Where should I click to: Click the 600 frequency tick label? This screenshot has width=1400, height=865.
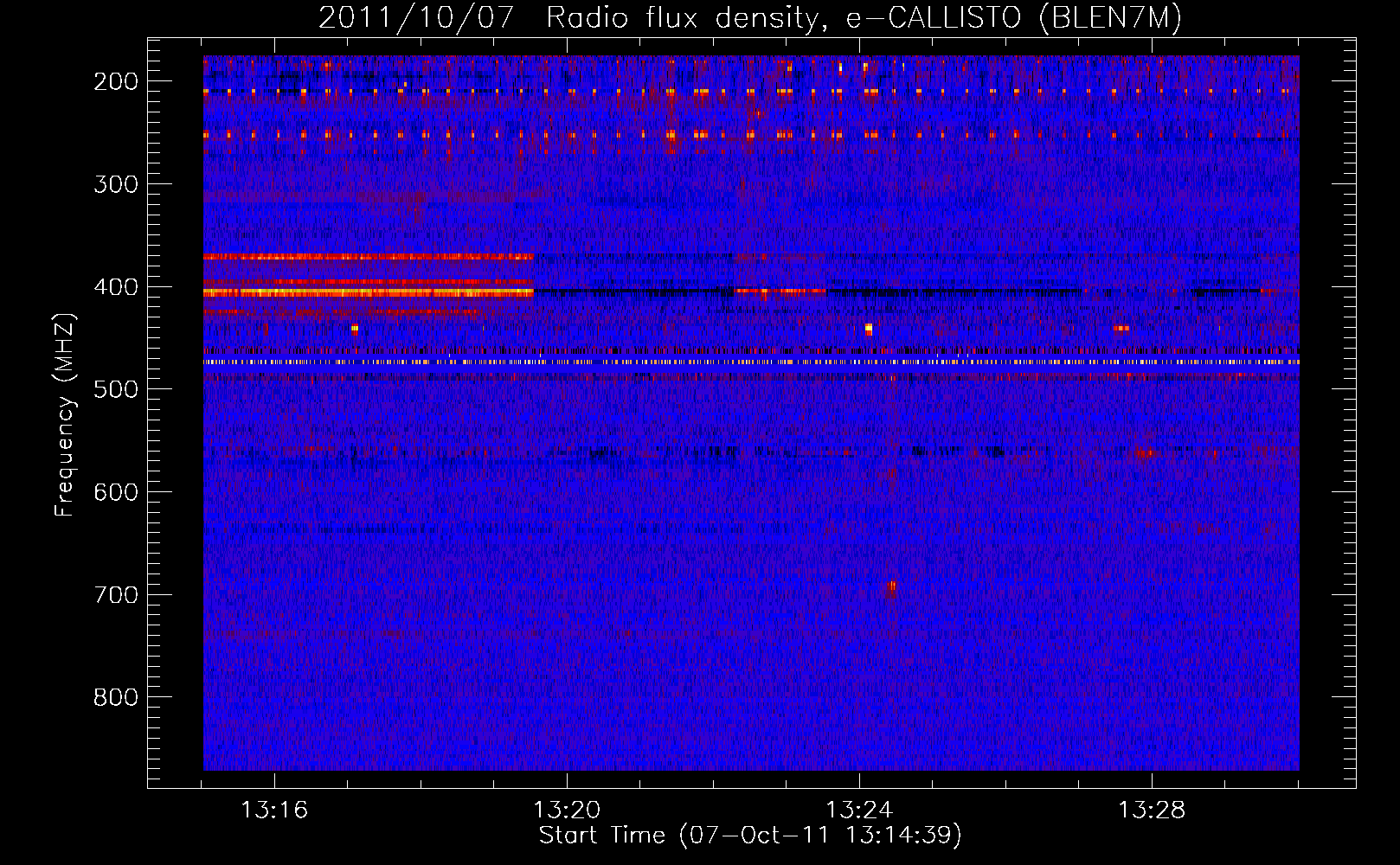116,492
